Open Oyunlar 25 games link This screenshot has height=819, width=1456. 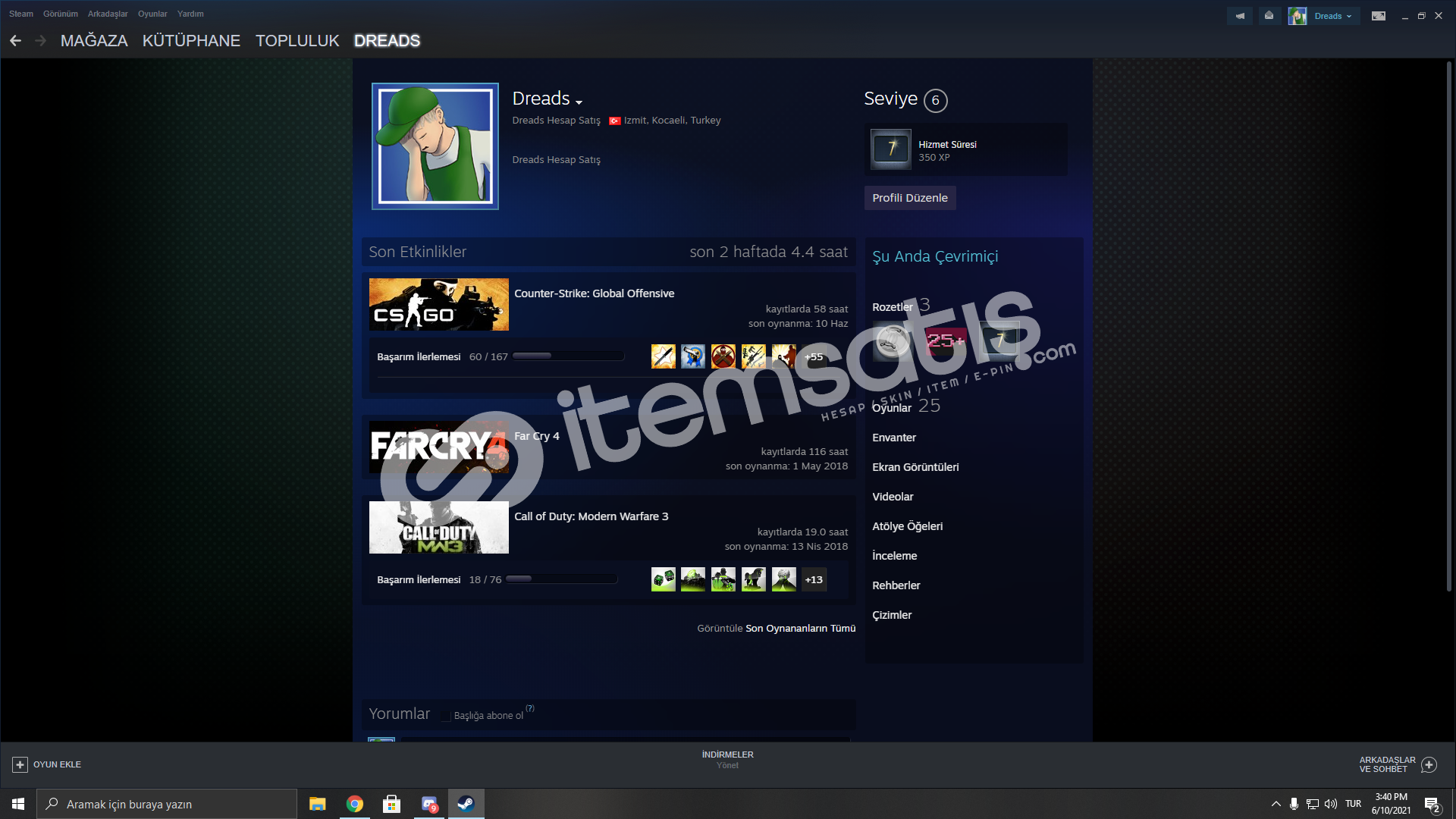[x=906, y=406]
